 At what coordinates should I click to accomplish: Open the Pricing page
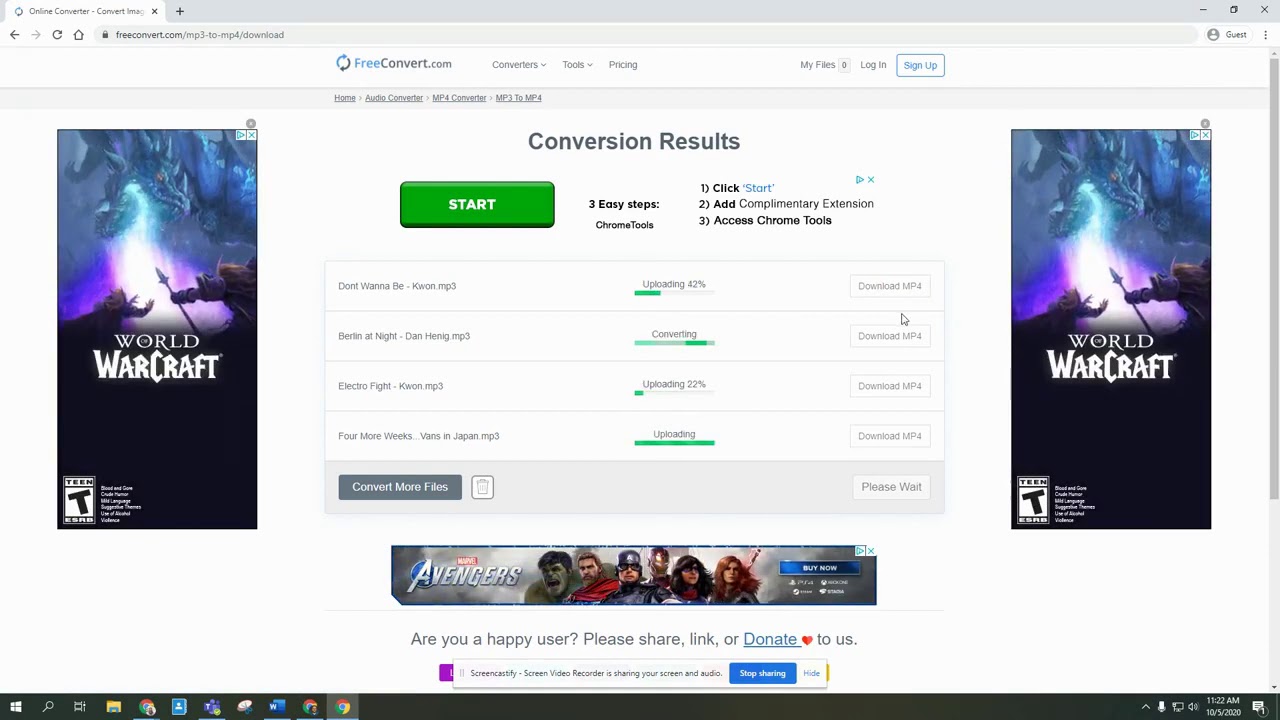(x=623, y=65)
